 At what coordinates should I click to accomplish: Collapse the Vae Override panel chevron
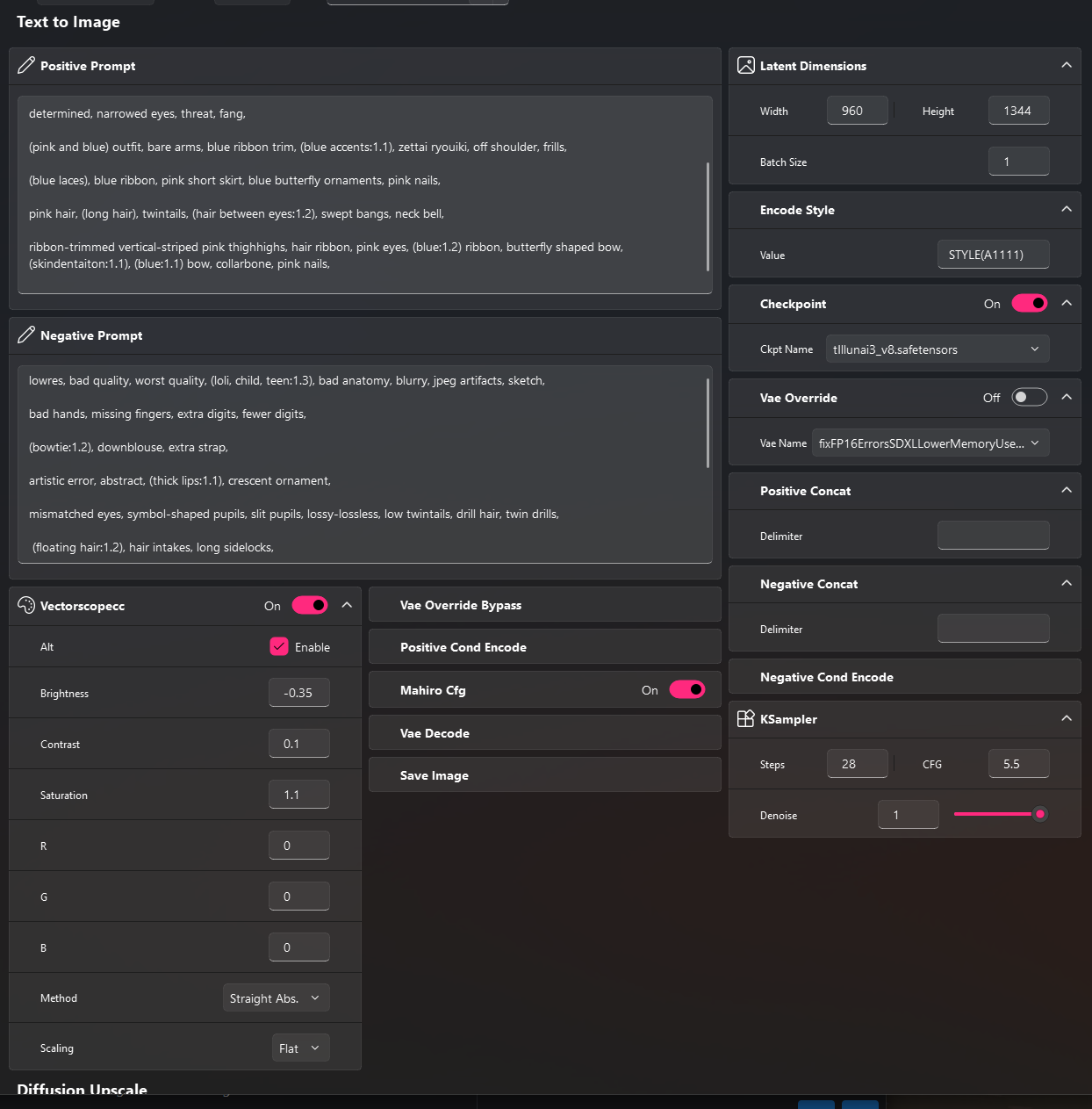click(1067, 398)
